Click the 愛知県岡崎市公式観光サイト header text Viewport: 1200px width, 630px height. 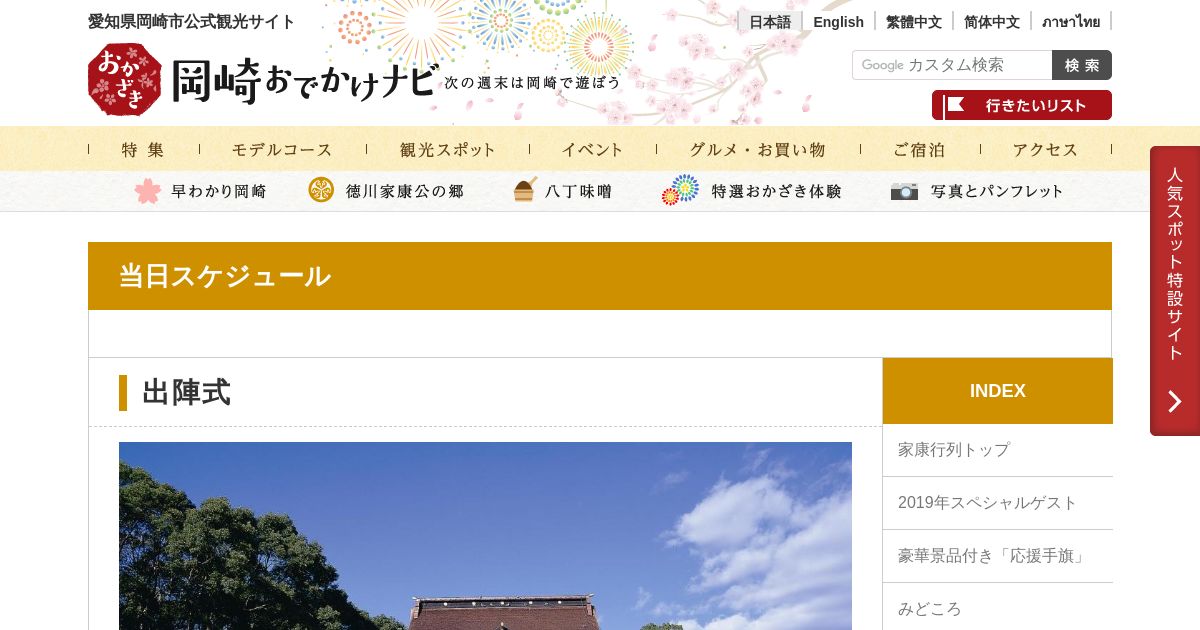192,22
